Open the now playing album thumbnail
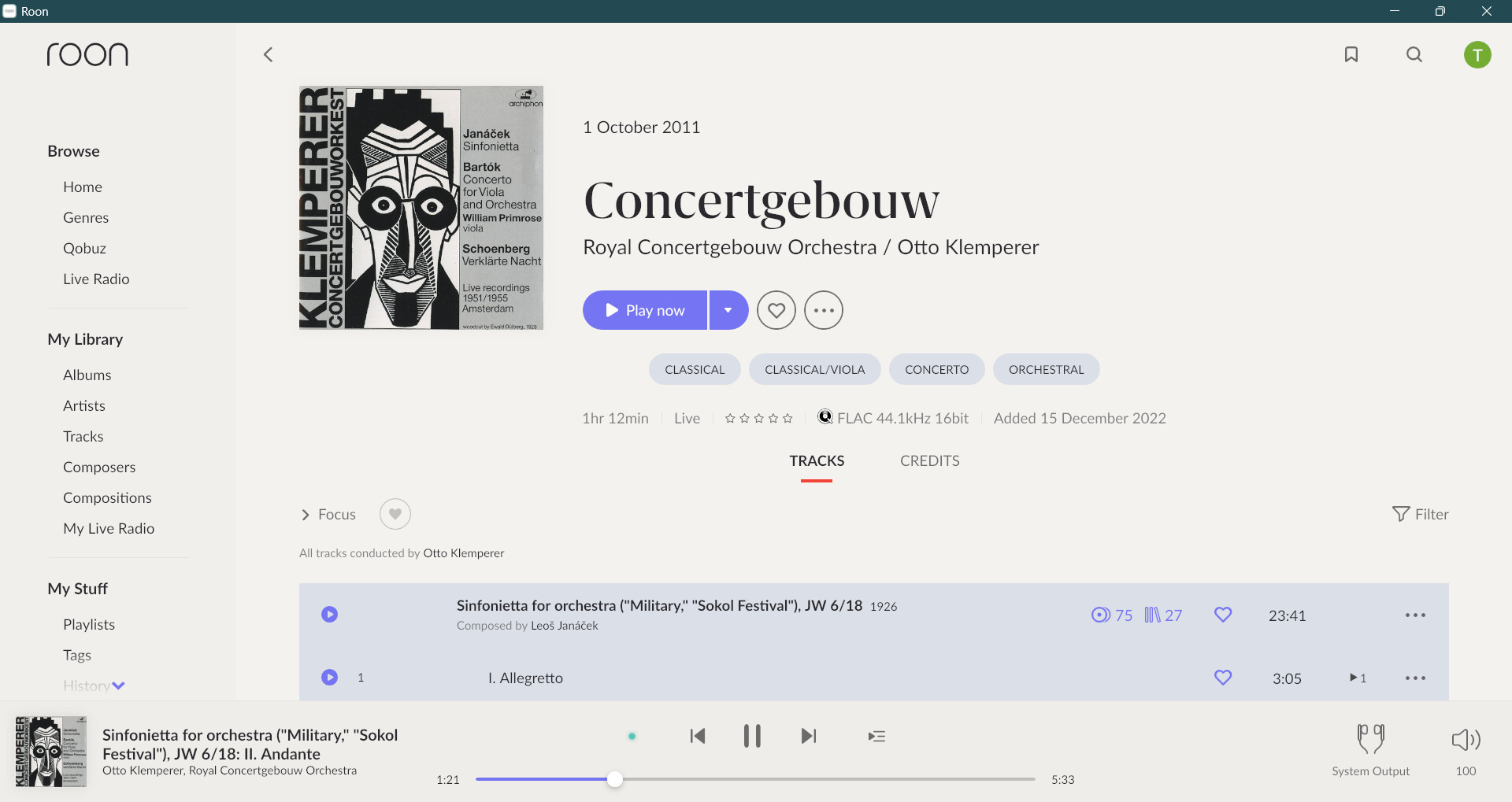This screenshot has height=802, width=1512. pyautogui.click(x=51, y=752)
